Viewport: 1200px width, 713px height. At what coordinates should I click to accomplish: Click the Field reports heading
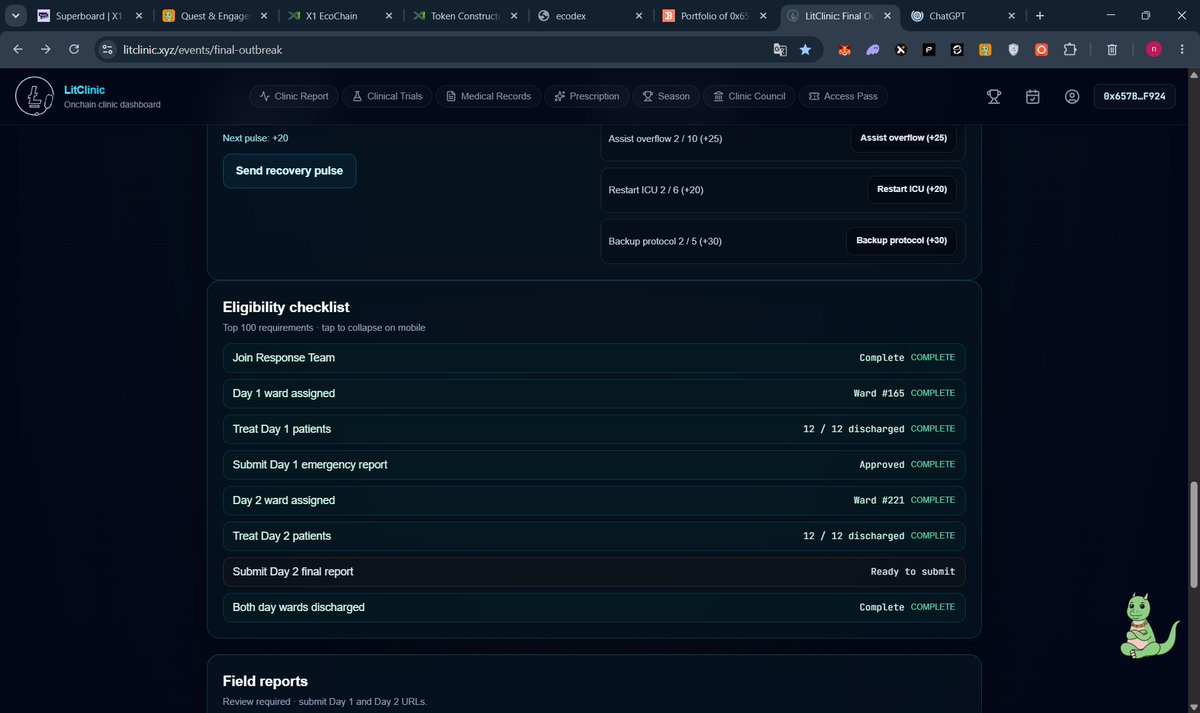265,681
